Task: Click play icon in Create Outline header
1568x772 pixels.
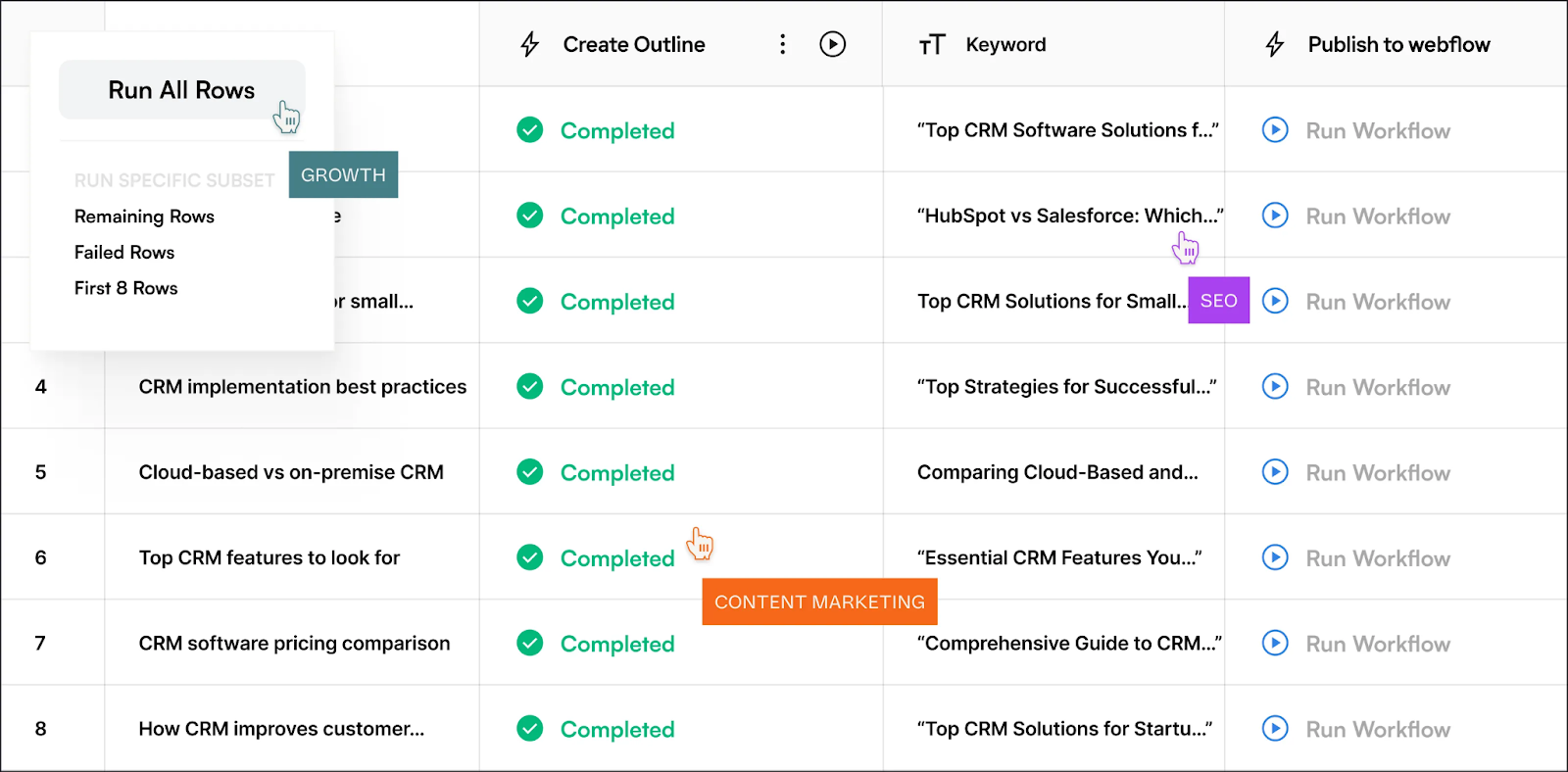Action: (x=832, y=44)
